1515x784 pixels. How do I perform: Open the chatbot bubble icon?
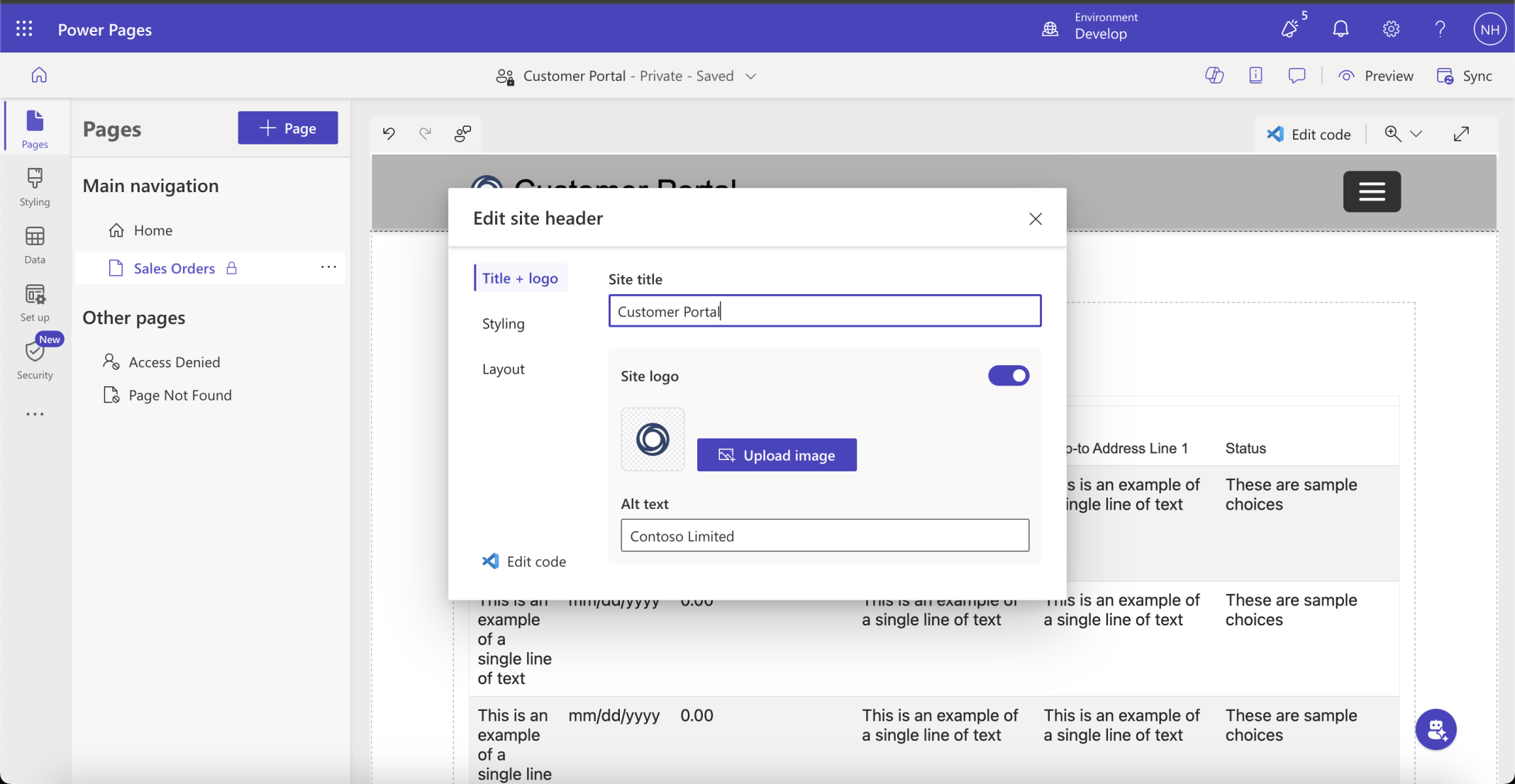coord(1436,729)
